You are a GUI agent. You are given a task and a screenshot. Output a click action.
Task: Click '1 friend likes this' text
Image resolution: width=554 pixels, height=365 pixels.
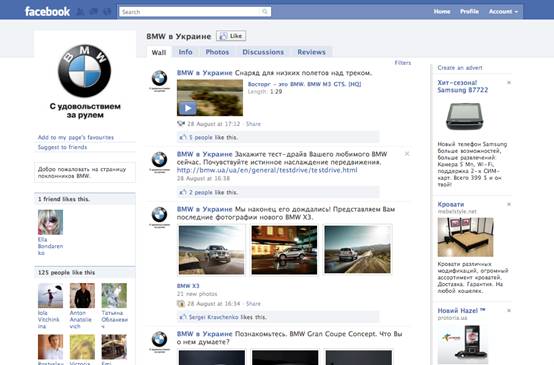(x=64, y=199)
